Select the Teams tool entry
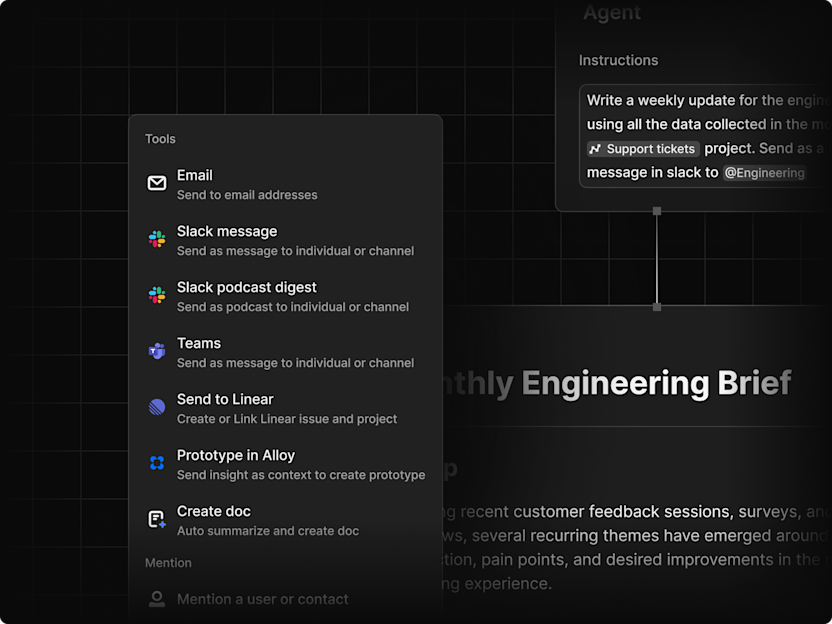832x624 pixels. [285, 352]
